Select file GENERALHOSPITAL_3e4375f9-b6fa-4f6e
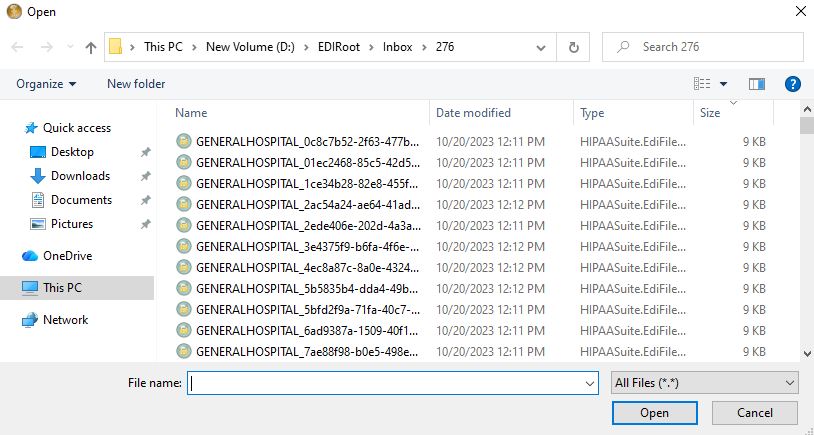Image resolution: width=814 pixels, height=435 pixels. coord(307,247)
